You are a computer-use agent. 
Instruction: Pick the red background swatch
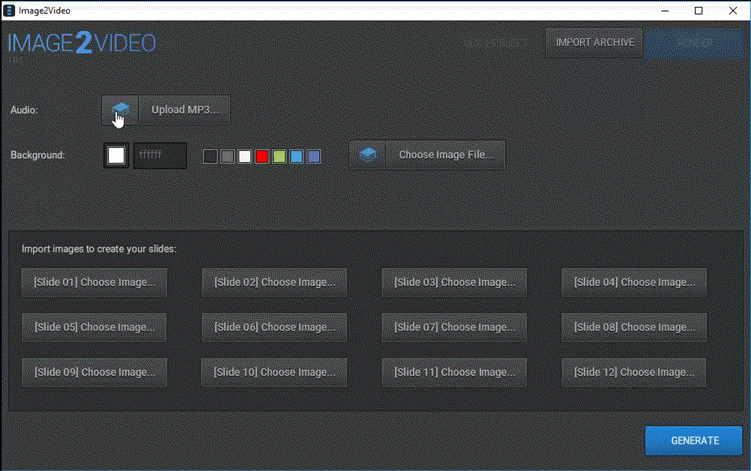(x=262, y=156)
